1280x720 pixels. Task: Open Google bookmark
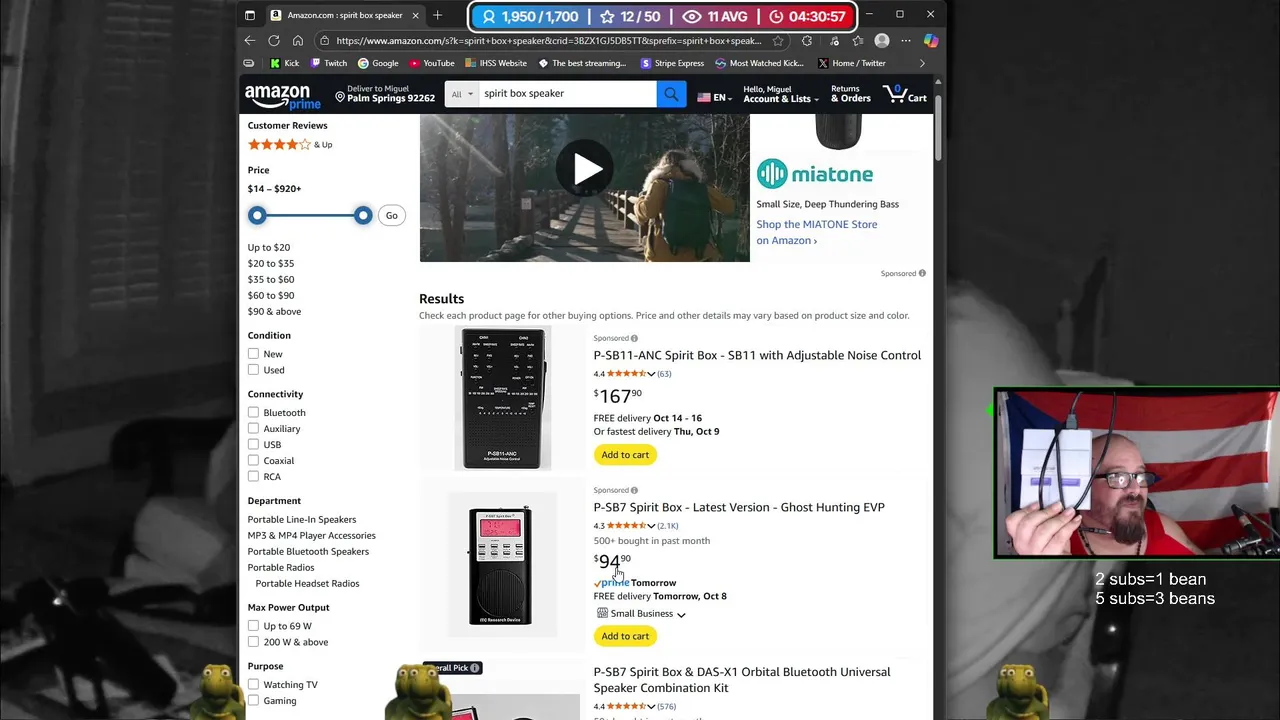(378, 63)
